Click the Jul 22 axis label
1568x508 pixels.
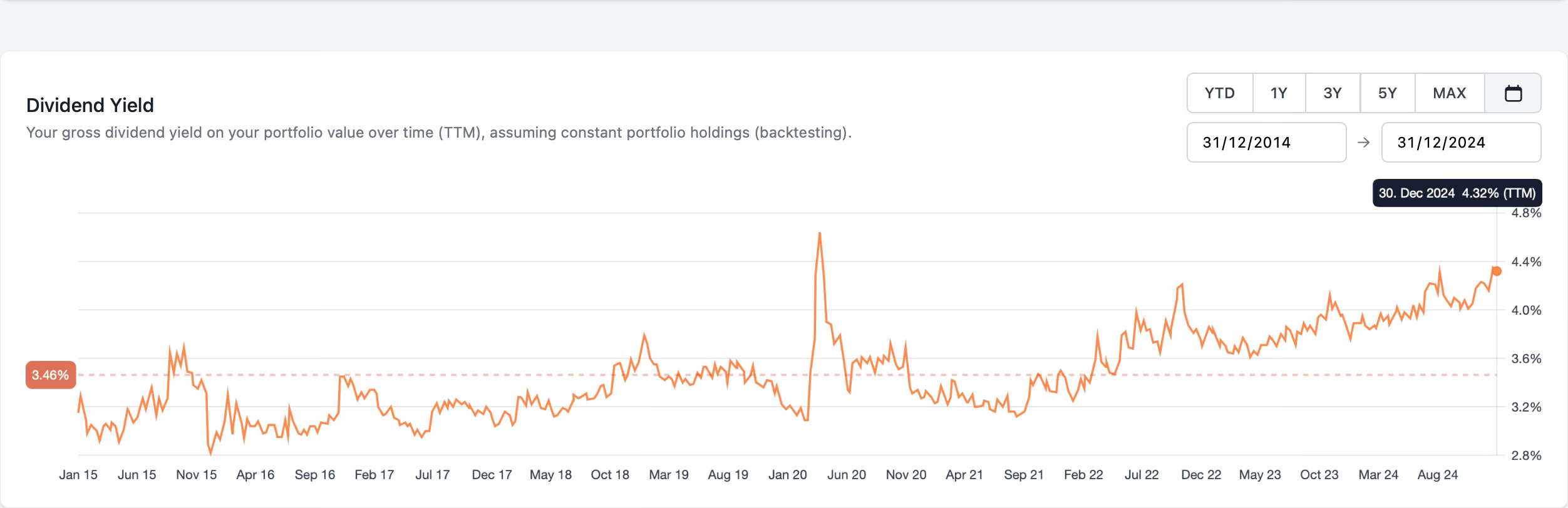click(x=1142, y=475)
